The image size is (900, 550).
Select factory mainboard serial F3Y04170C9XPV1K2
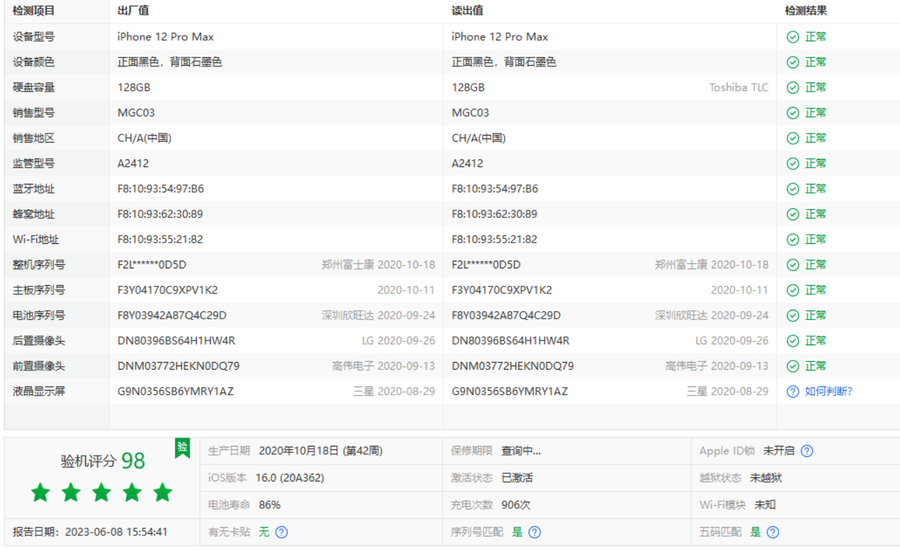tap(168, 290)
